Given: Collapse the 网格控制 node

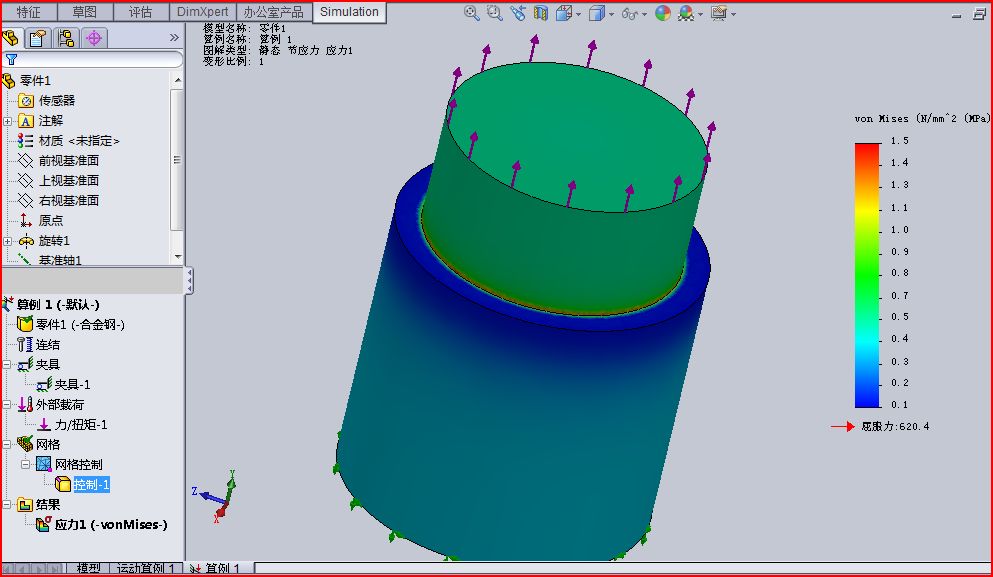Looking at the screenshot, I should point(25,465).
